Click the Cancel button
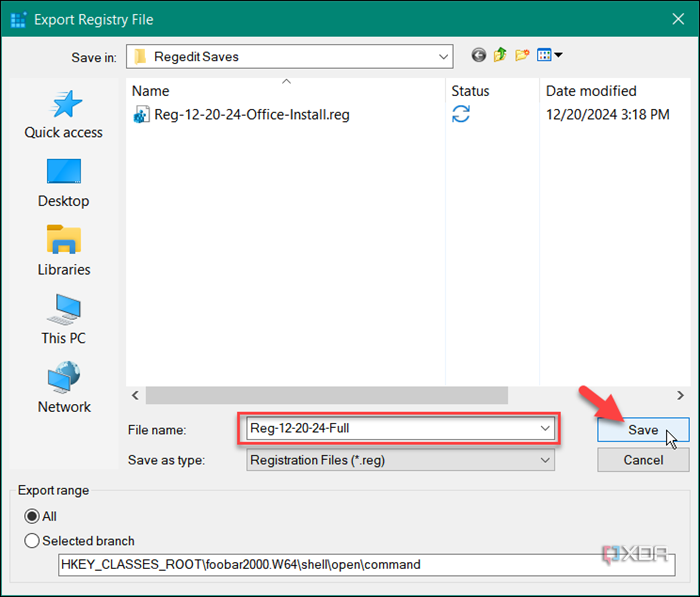700x597 pixels. click(643, 460)
